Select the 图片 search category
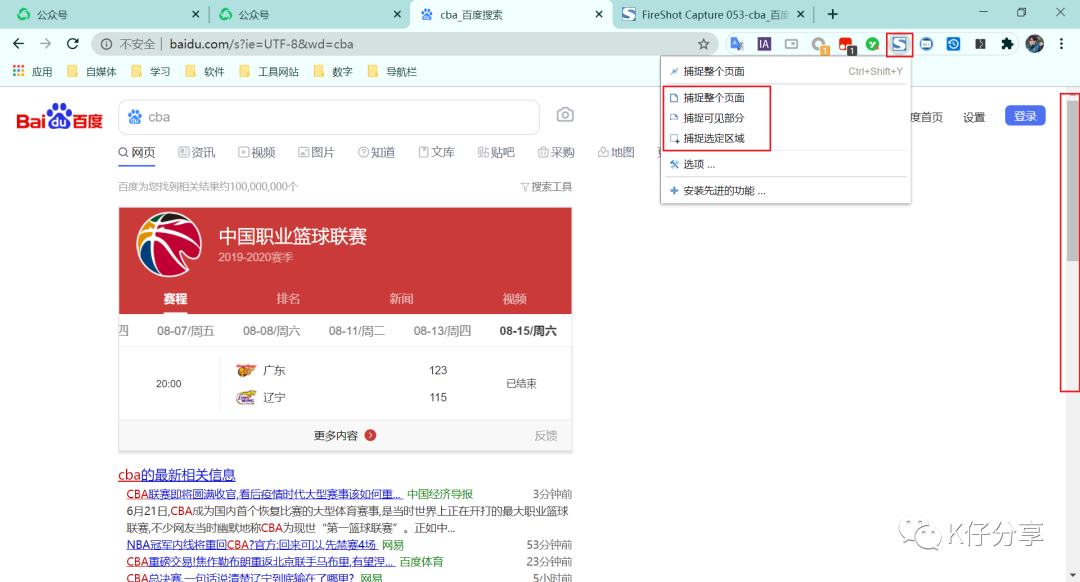Image resolution: width=1080 pixels, height=582 pixels. (x=317, y=152)
